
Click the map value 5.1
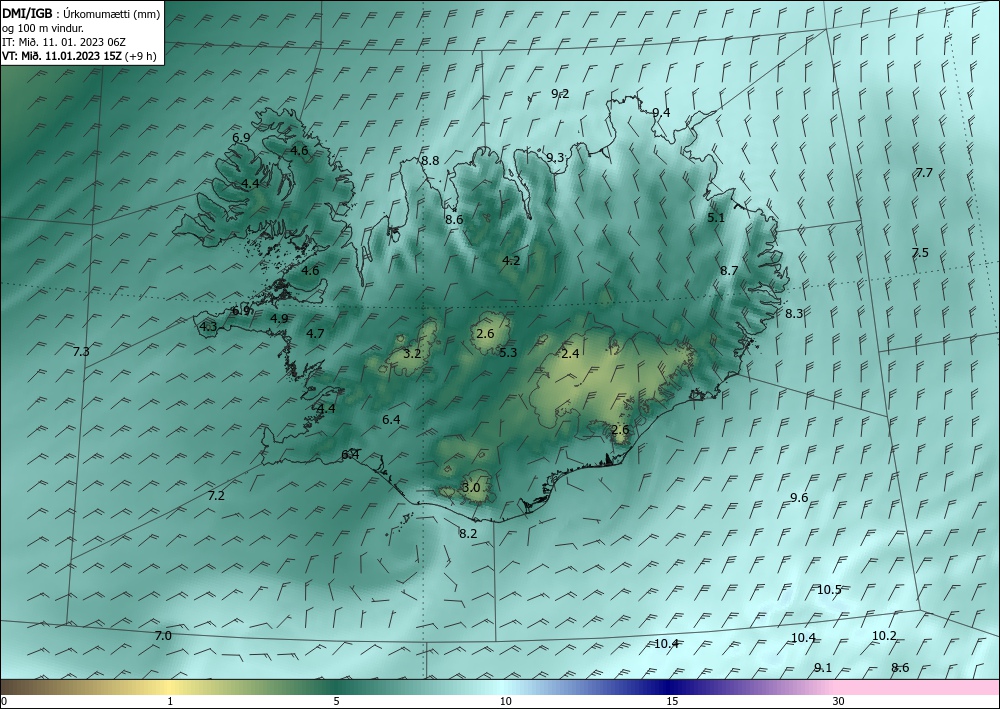point(716,217)
